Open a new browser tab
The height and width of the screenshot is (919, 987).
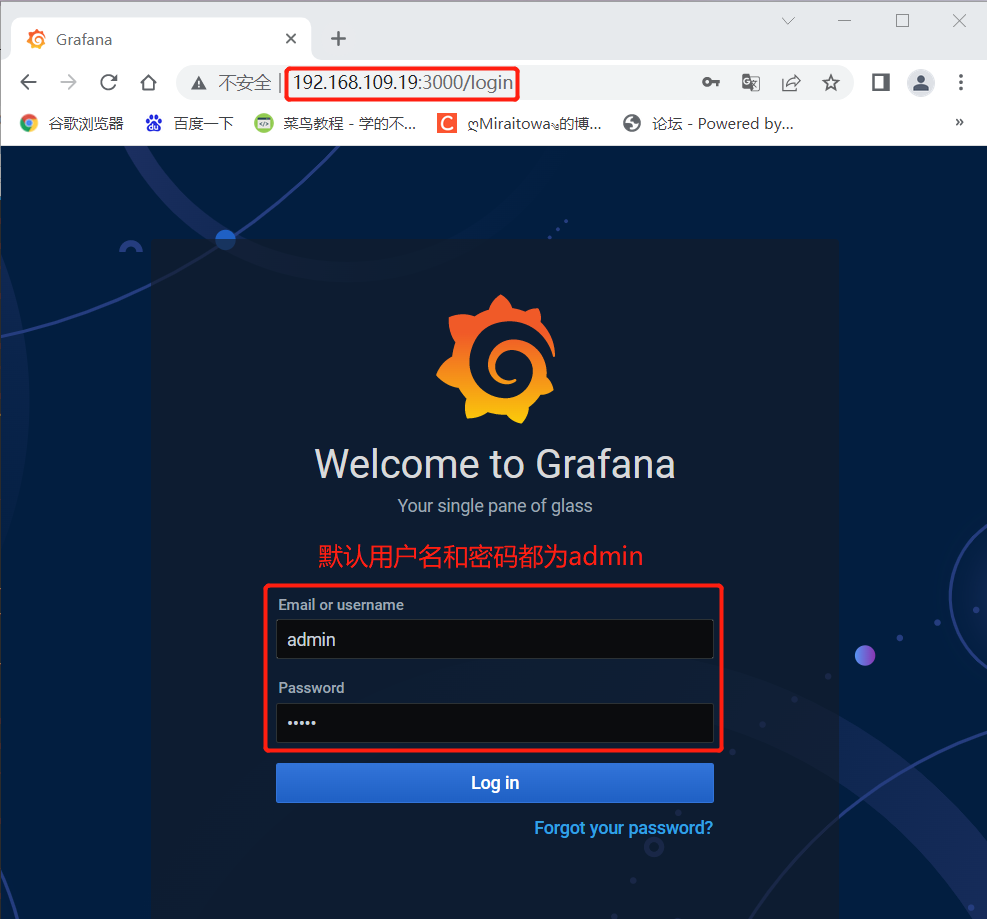(339, 39)
